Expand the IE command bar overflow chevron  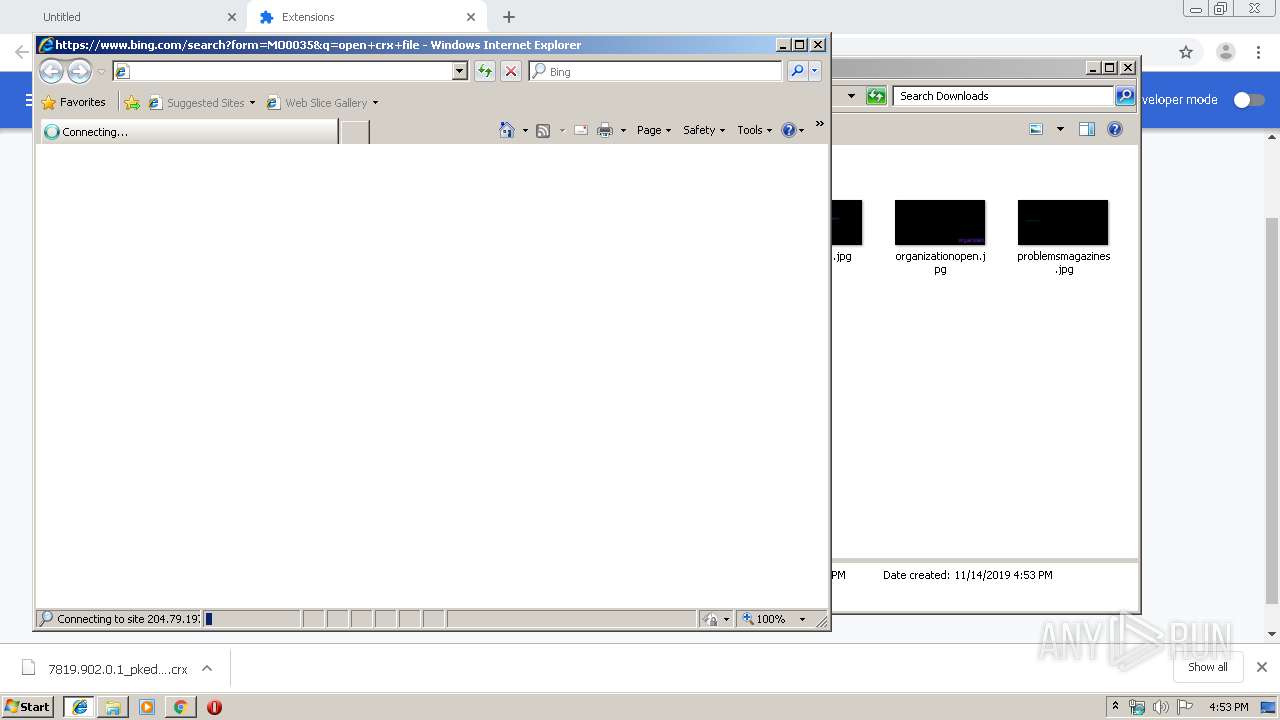coord(820,124)
